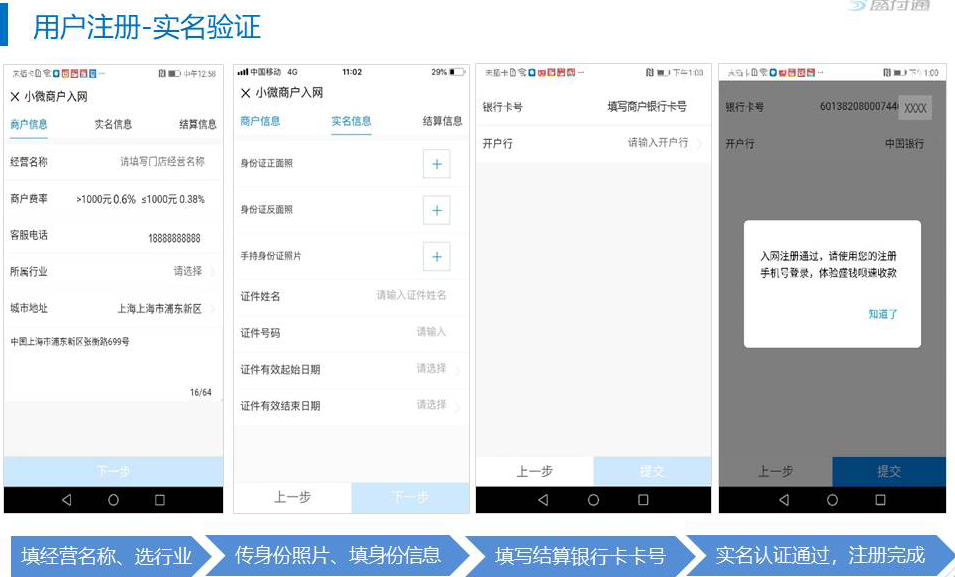955x577 pixels.
Task: Tap 知道了 to dismiss the registration dialog
Action: coord(884,313)
